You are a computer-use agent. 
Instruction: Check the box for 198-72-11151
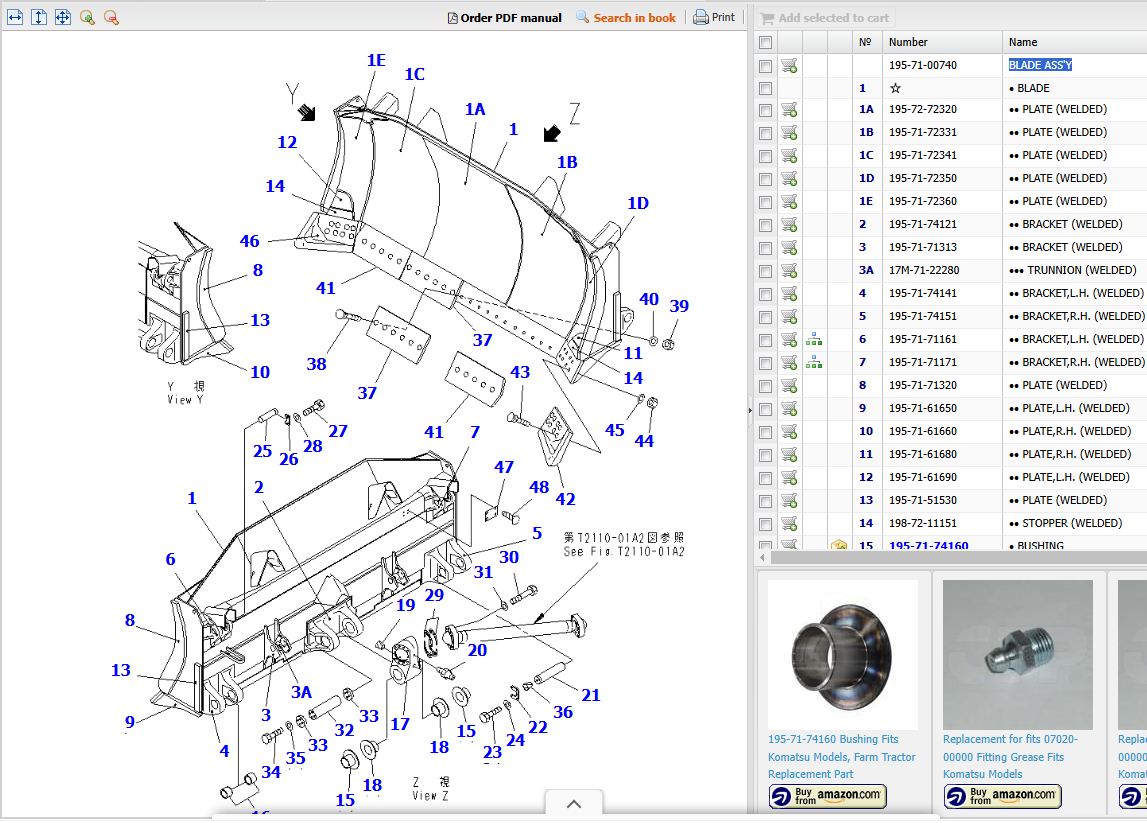[x=765, y=524]
